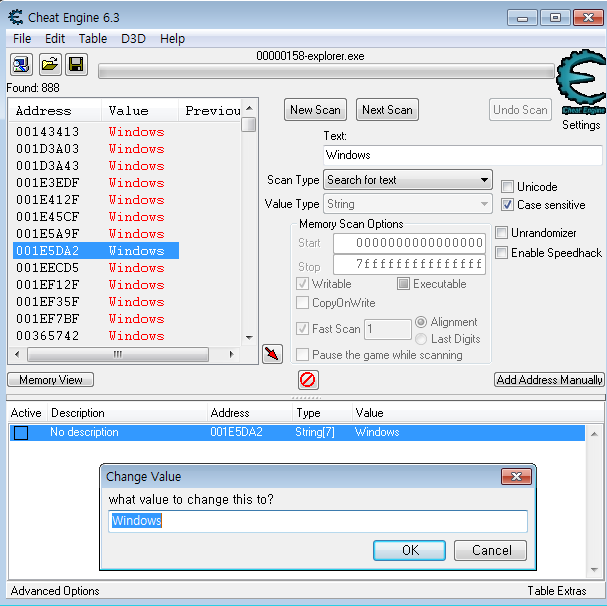Select Last Digits radio button

pos(421,339)
